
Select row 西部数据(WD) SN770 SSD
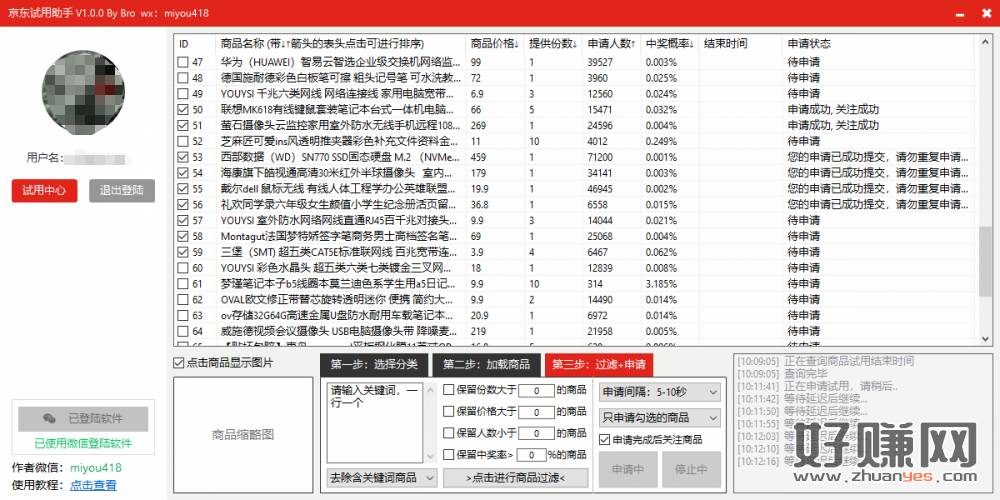(x=574, y=157)
